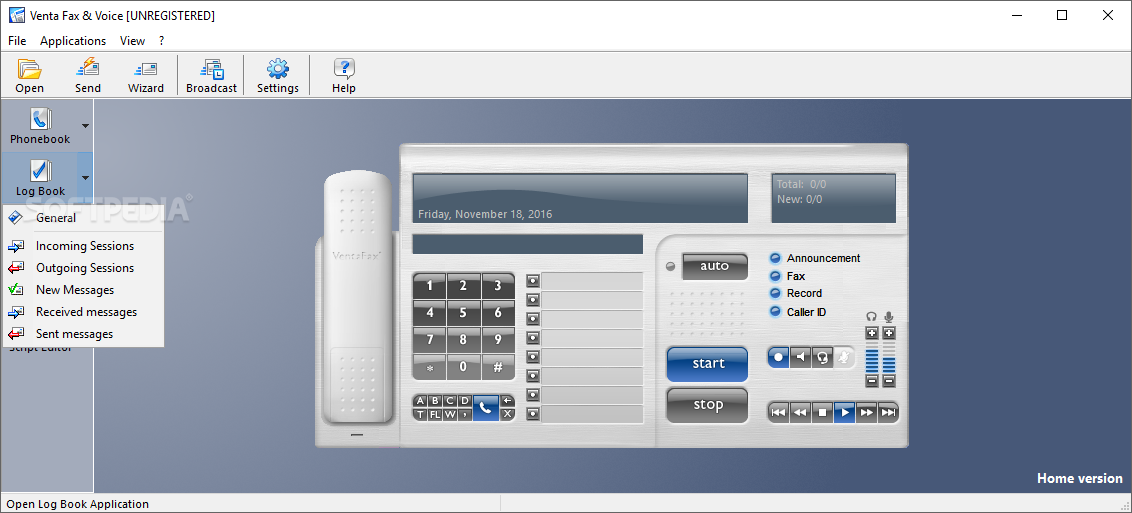Choose Incoming Sessions from the menu
1132x513 pixels.
(83, 246)
